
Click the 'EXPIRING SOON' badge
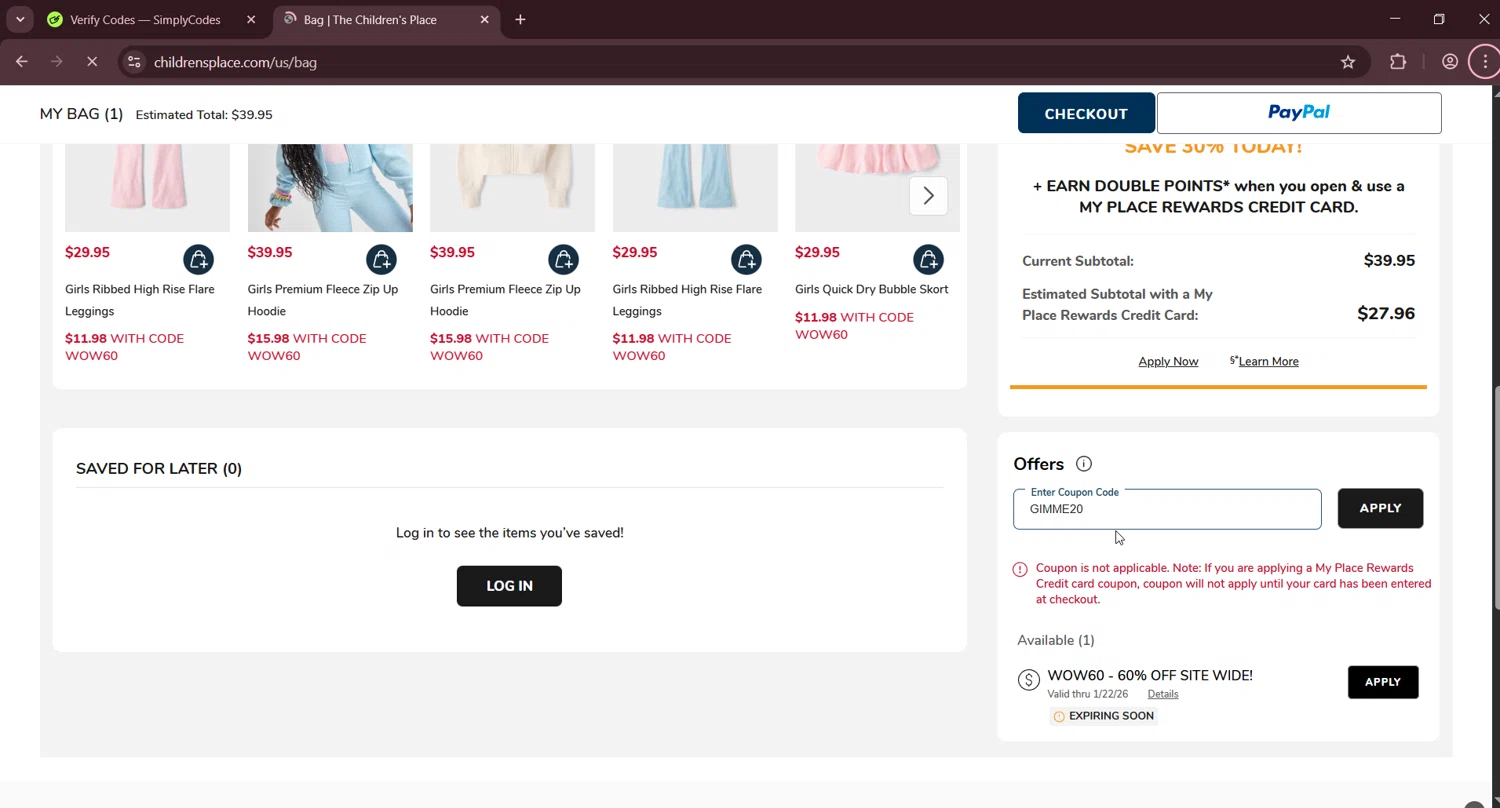tap(1103, 716)
